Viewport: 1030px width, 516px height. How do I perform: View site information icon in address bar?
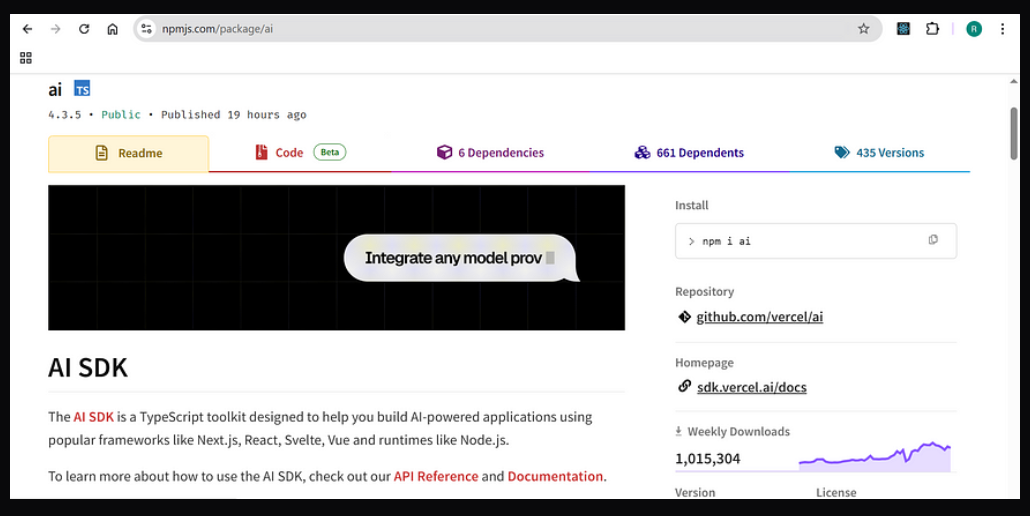146,29
